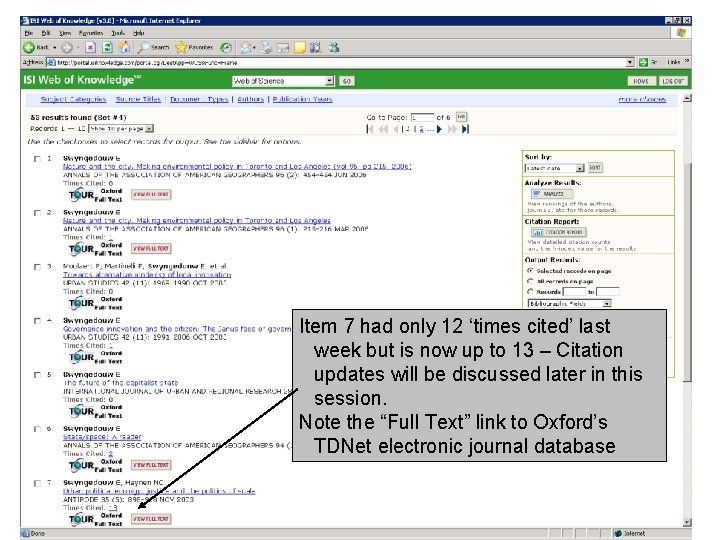Viewport: 720px width, 540px height.
Task: Click TOUR Oxford Full Text logo for record 5
Action: 96,411
